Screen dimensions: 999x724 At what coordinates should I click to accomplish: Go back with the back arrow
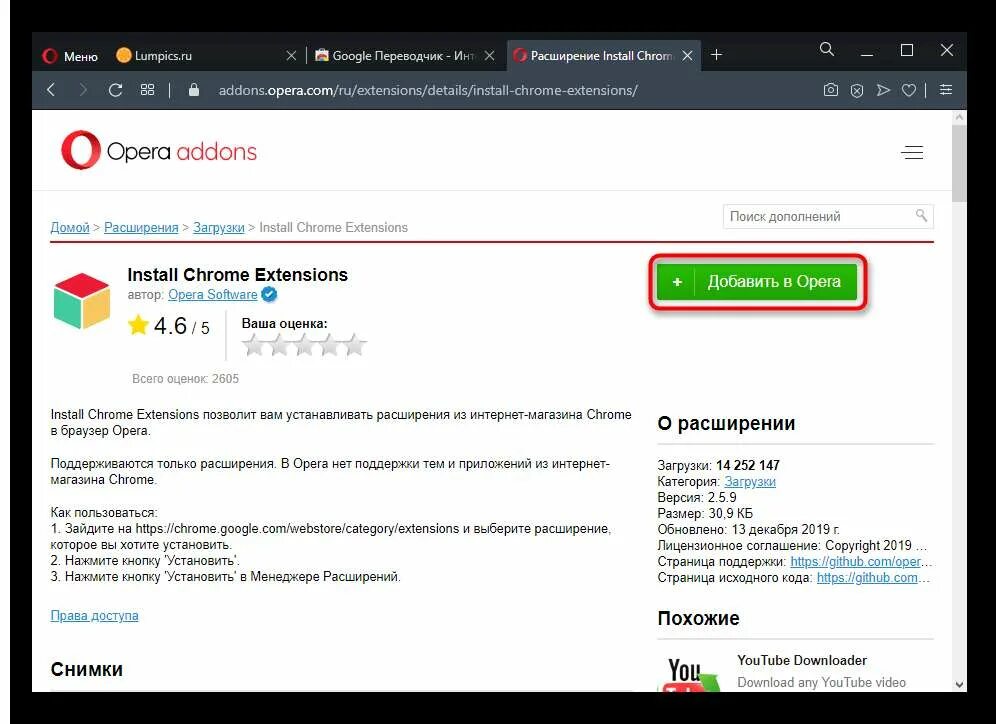51,90
